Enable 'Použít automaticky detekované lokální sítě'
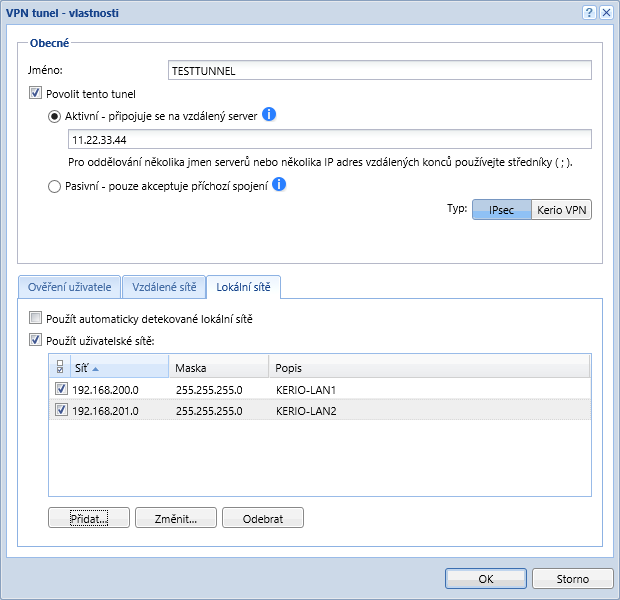 pos(36,319)
